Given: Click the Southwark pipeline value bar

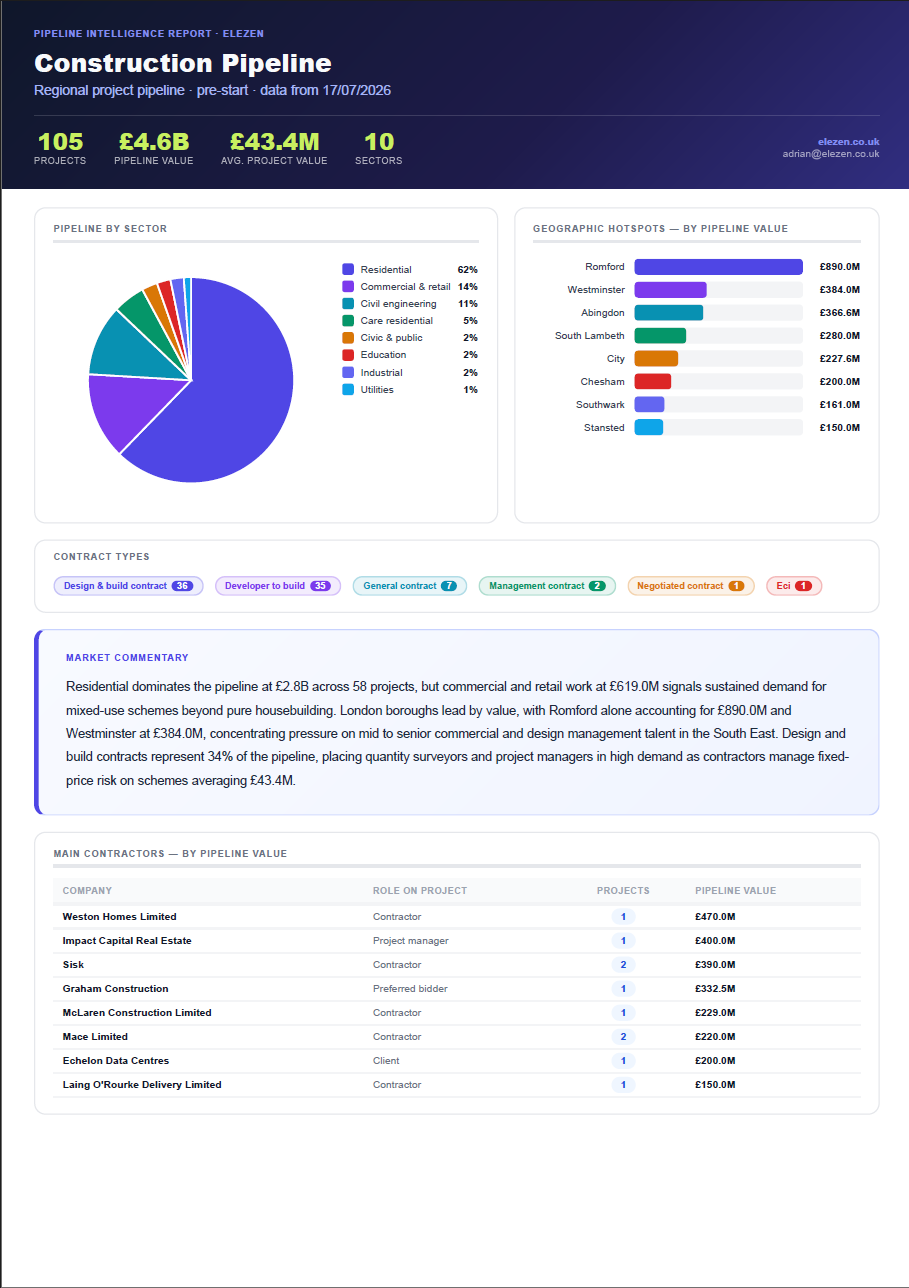Looking at the screenshot, I should point(649,405).
